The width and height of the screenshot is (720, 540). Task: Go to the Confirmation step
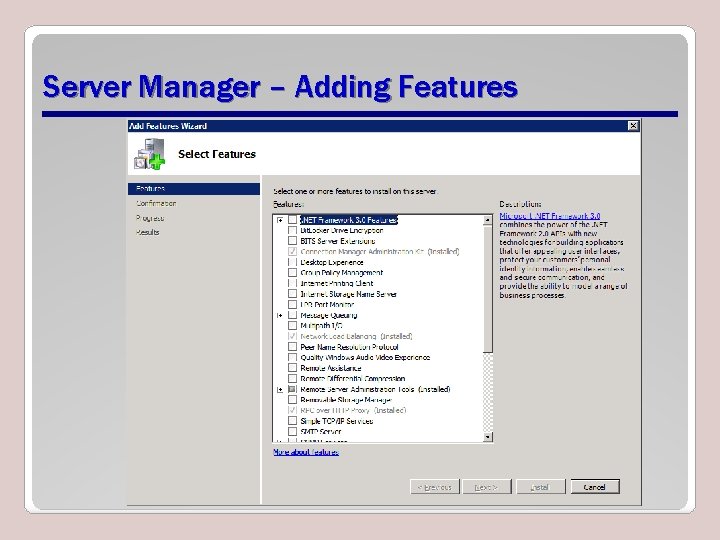point(156,203)
